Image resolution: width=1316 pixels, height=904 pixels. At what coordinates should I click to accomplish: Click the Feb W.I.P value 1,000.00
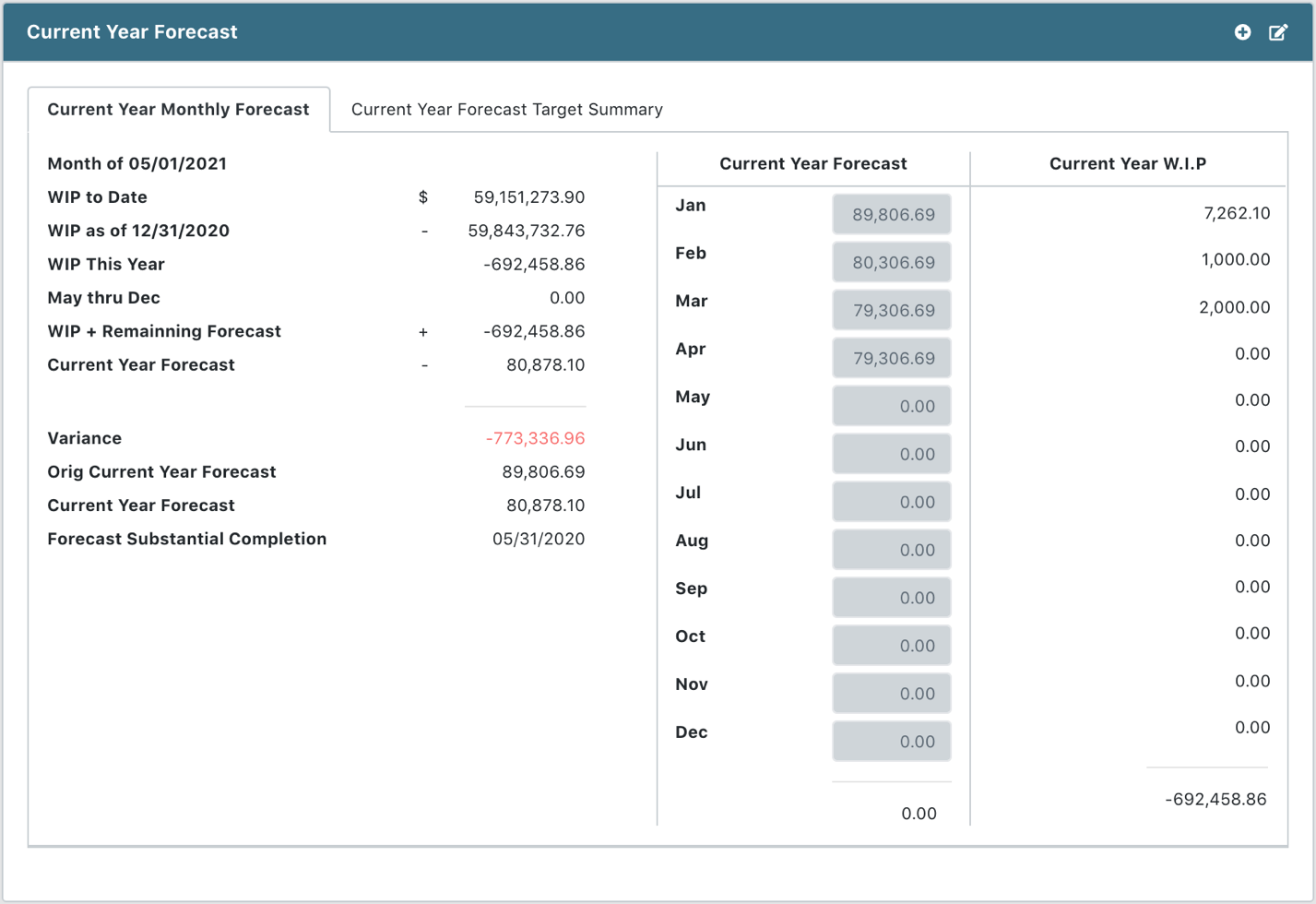pos(1236,260)
